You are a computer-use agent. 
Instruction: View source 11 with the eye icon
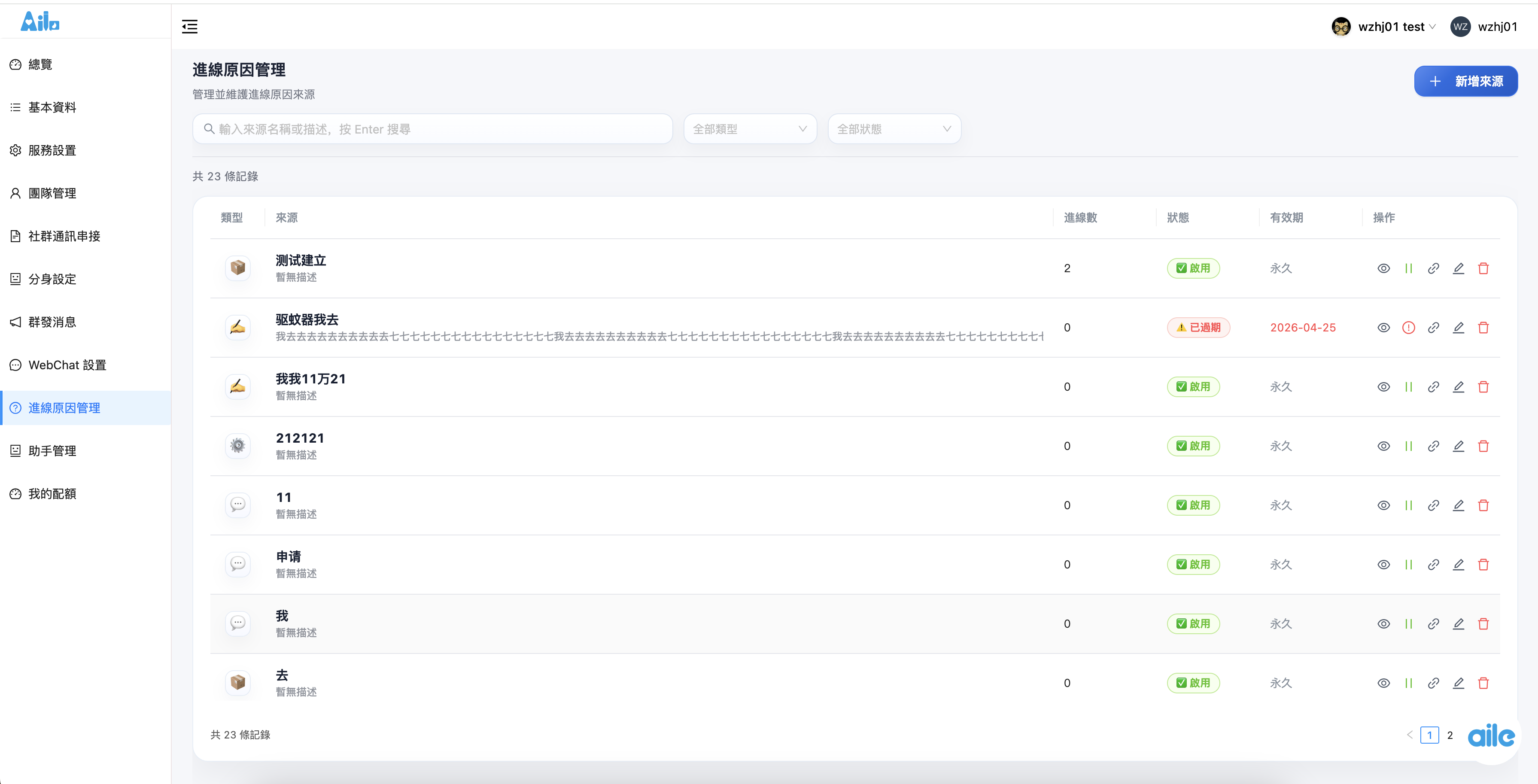pos(1383,505)
